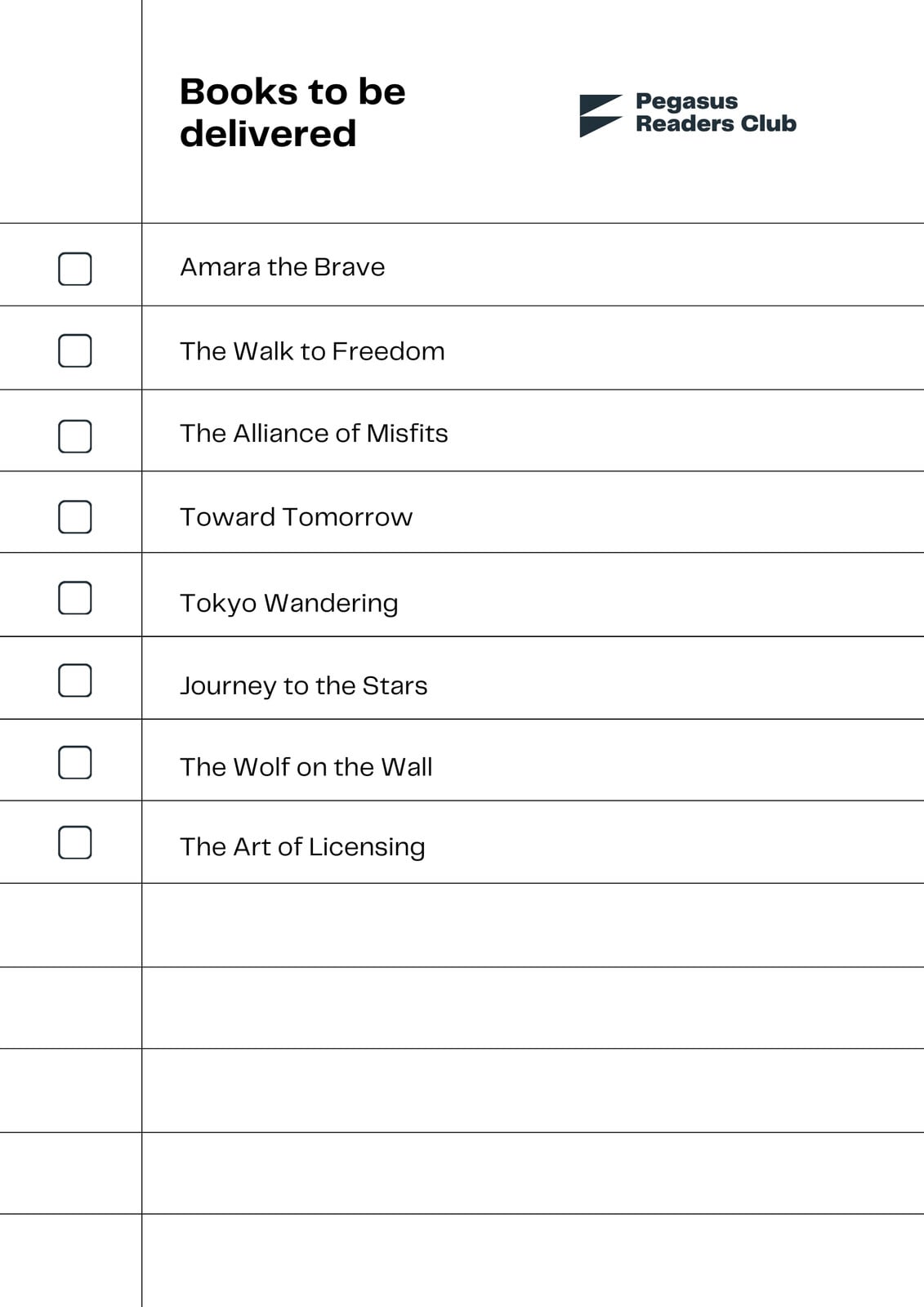
Task: Select the Pegasus Readers Club text
Action: [716, 113]
